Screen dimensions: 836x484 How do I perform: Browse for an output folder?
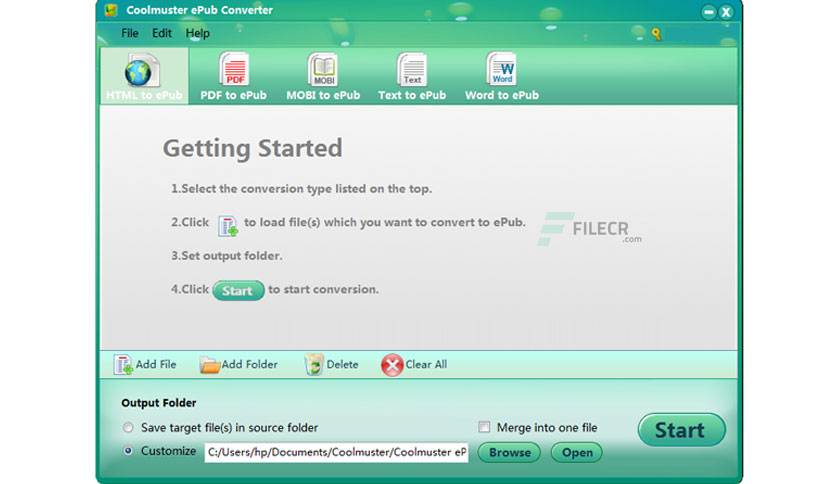click(509, 453)
